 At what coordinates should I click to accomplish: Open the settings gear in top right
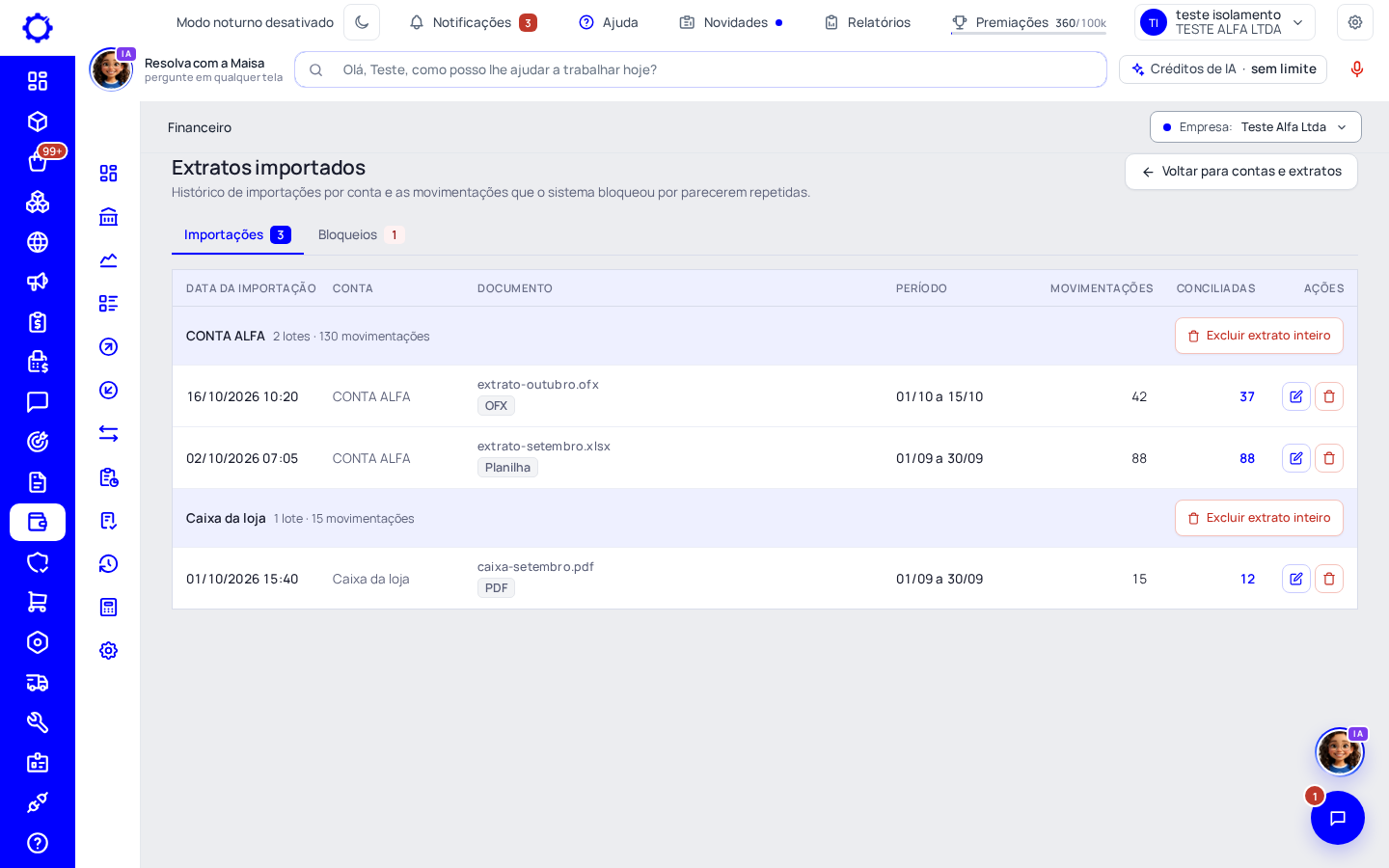coord(1355,22)
